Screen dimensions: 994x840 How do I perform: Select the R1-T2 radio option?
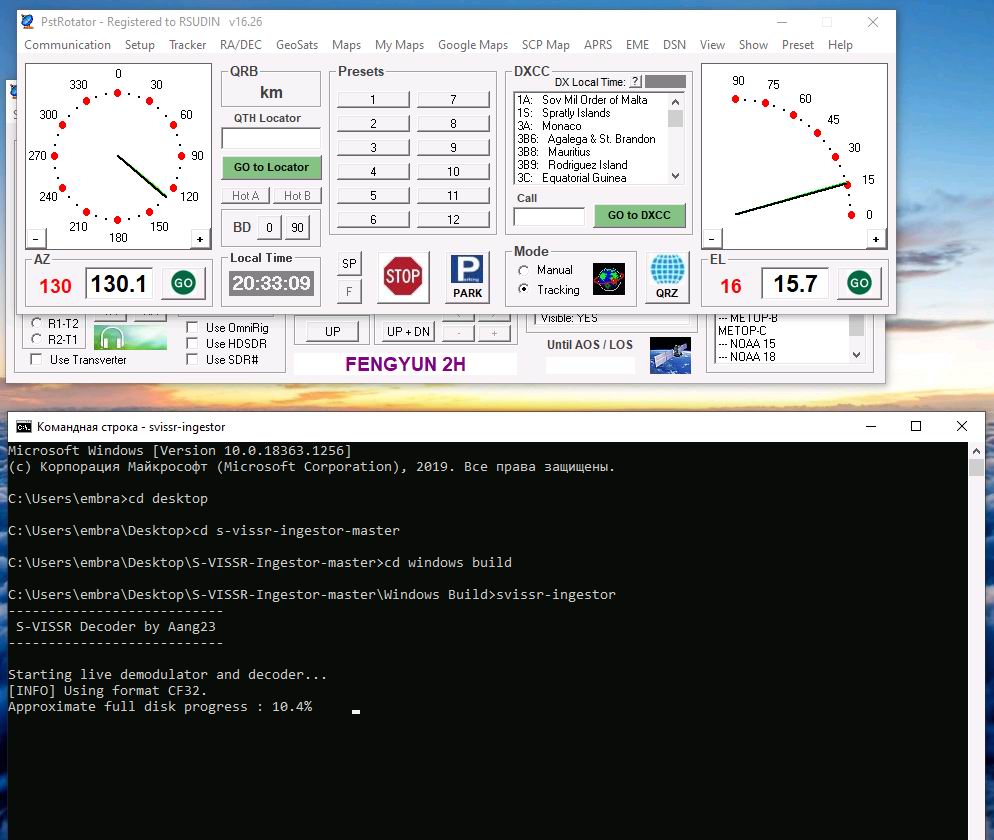pyautogui.click(x=37, y=323)
